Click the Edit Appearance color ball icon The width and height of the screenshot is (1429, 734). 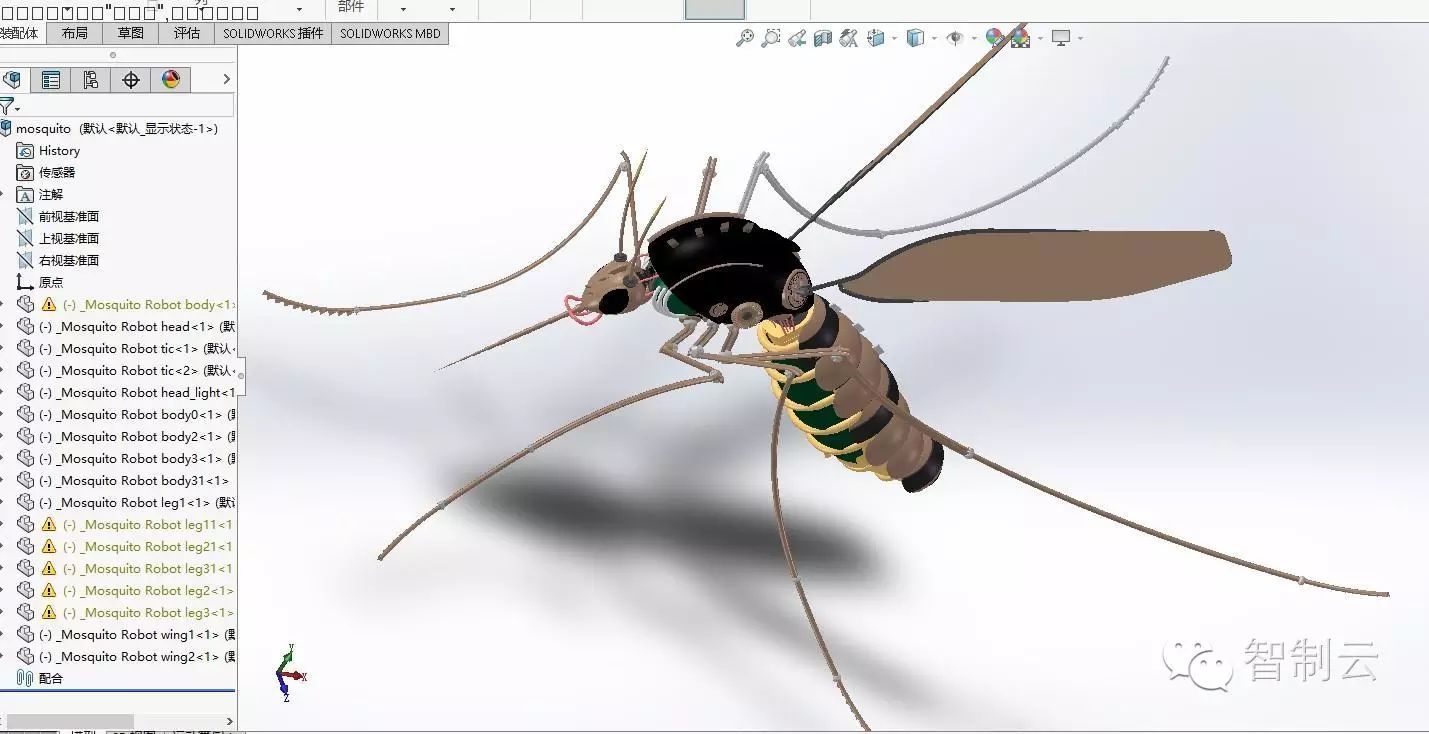coord(994,38)
